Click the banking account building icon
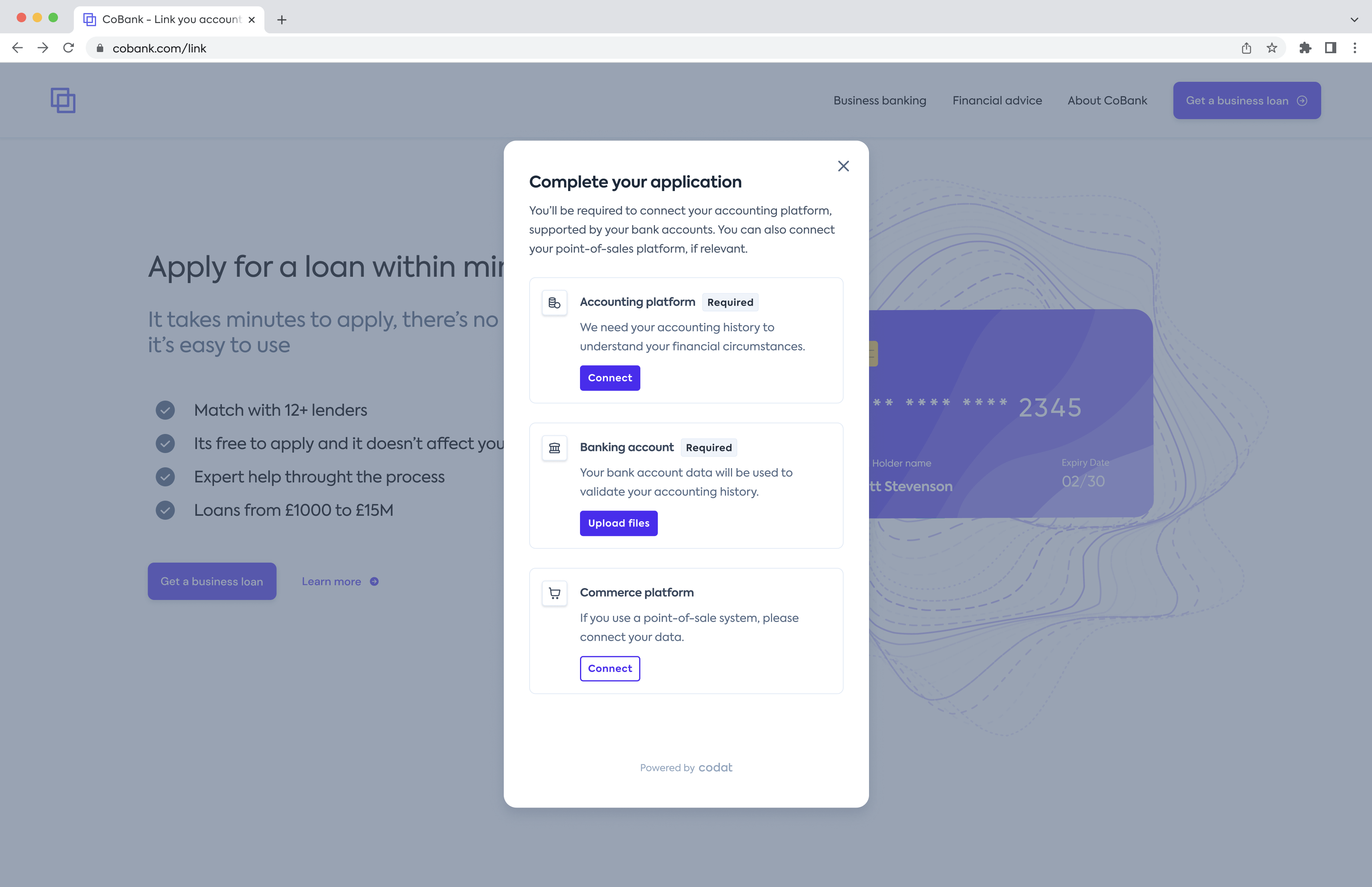Viewport: 1372px width, 887px height. pos(554,447)
